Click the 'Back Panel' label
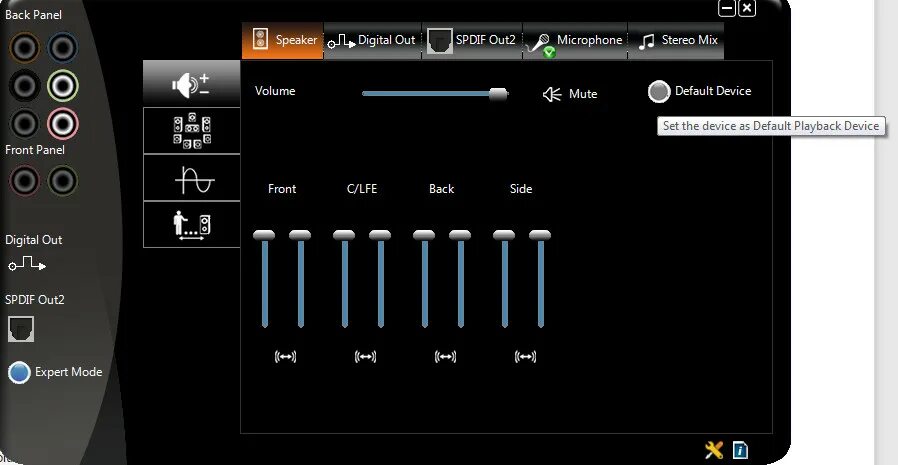The width and height of the screenshot is (898, 465). pos(33,15)
